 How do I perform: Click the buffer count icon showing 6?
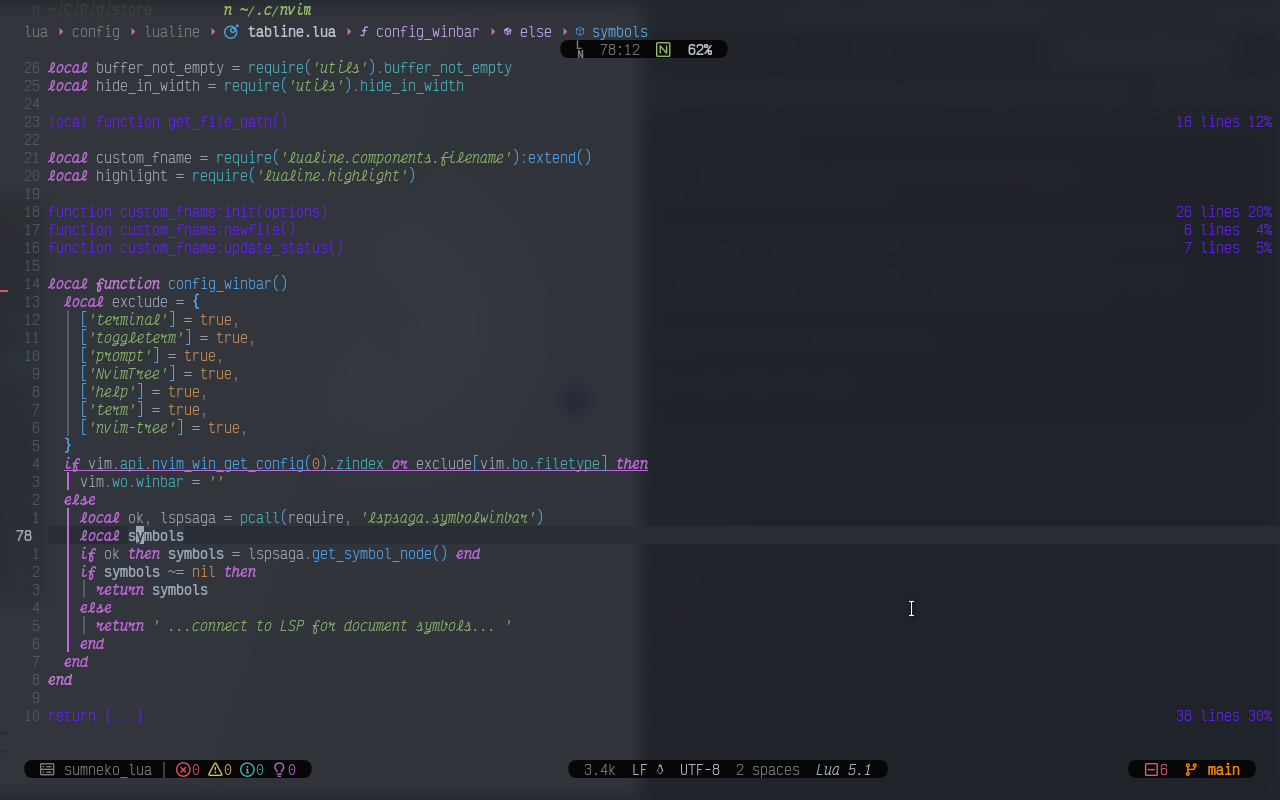tap(1151, 769)
